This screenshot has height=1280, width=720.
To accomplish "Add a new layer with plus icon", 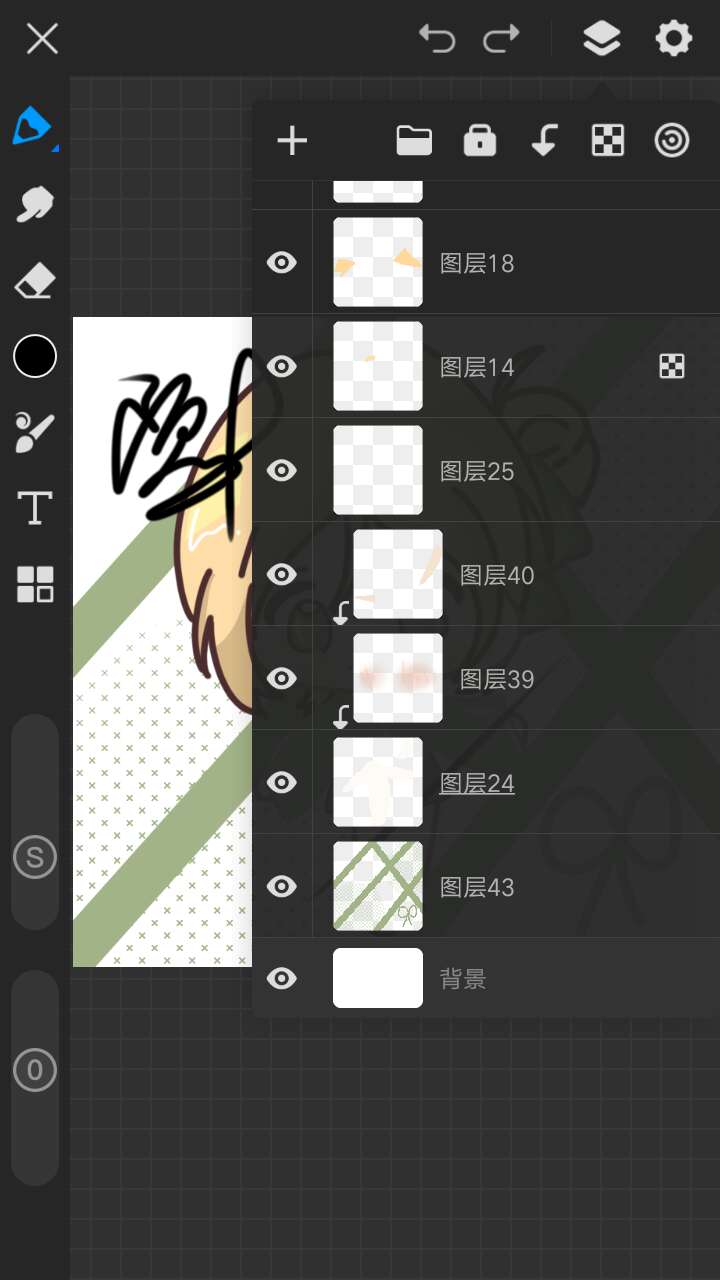I will (292, 141).
